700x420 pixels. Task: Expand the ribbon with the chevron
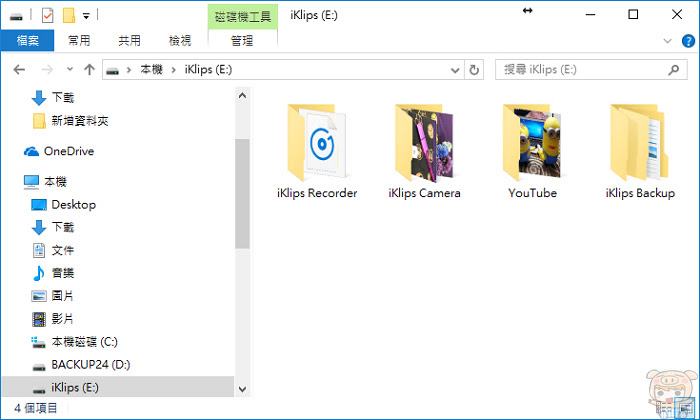[667, 41]
